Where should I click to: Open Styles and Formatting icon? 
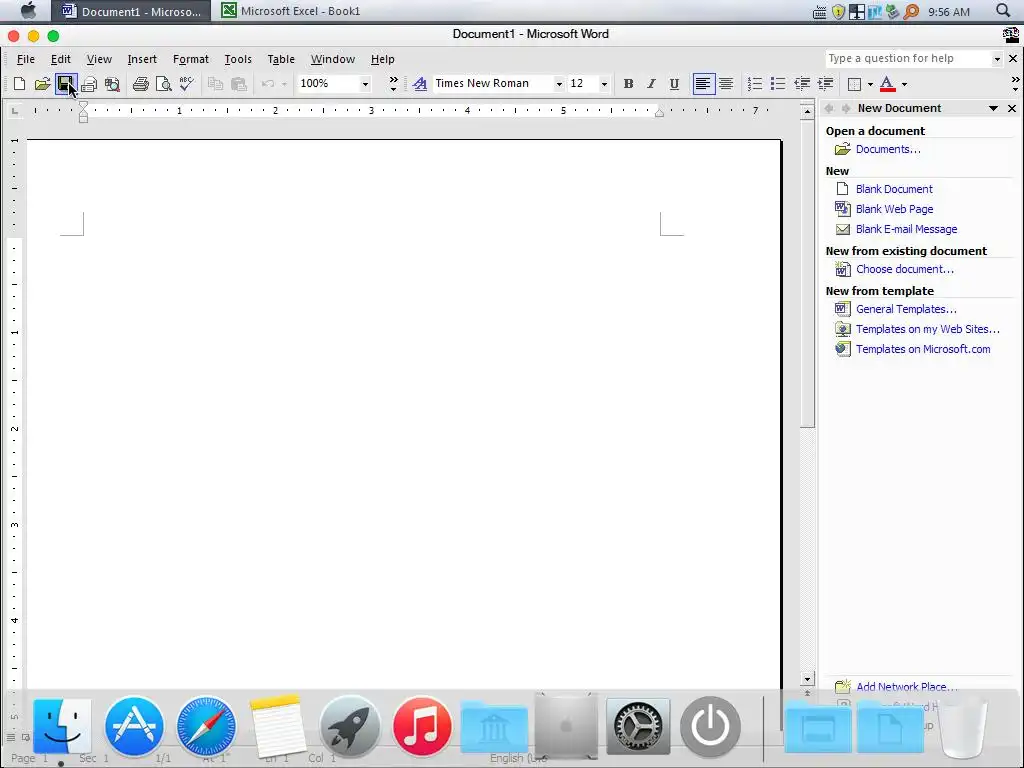point(420,84)
